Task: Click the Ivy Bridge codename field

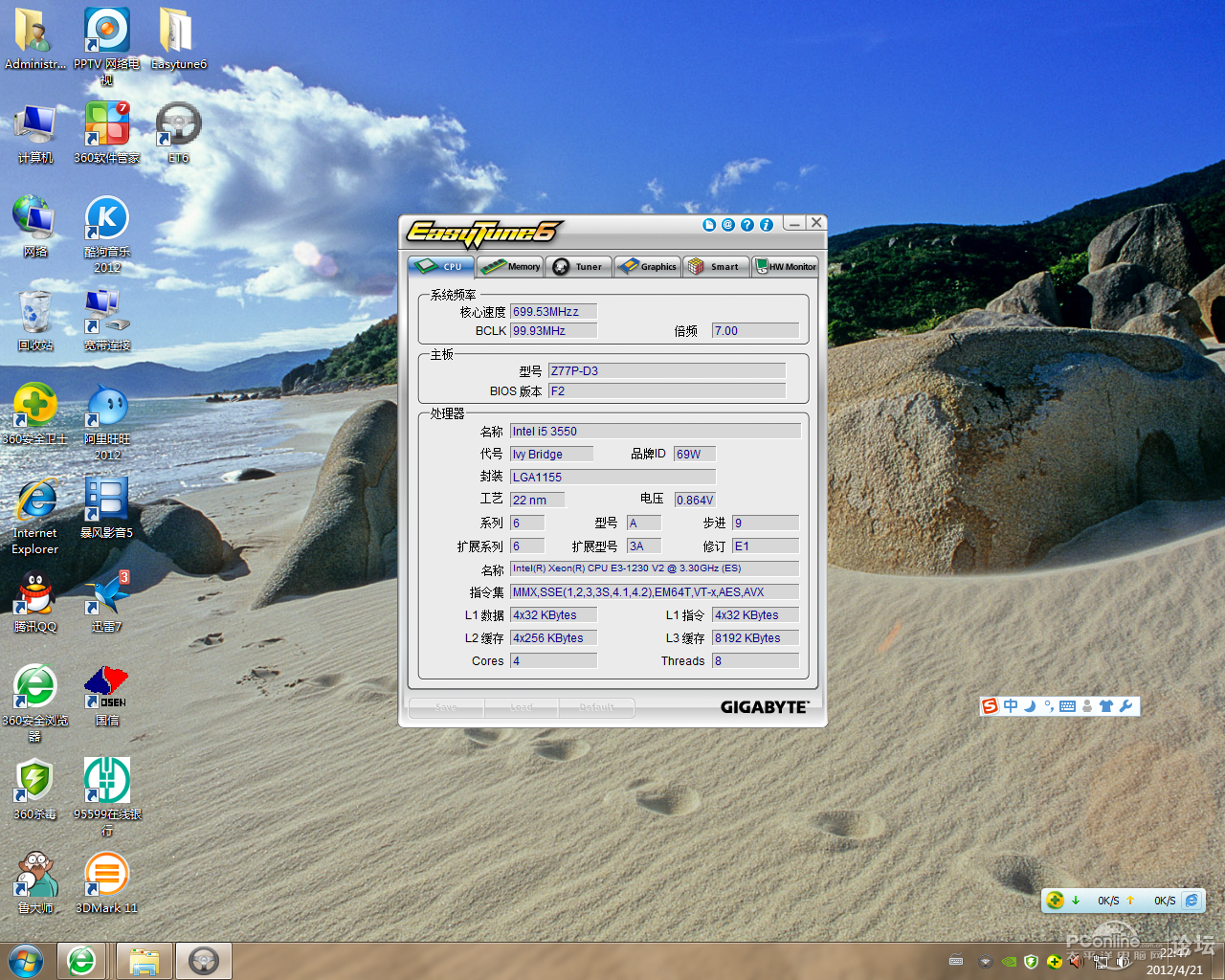Action: tap(551, 454)
